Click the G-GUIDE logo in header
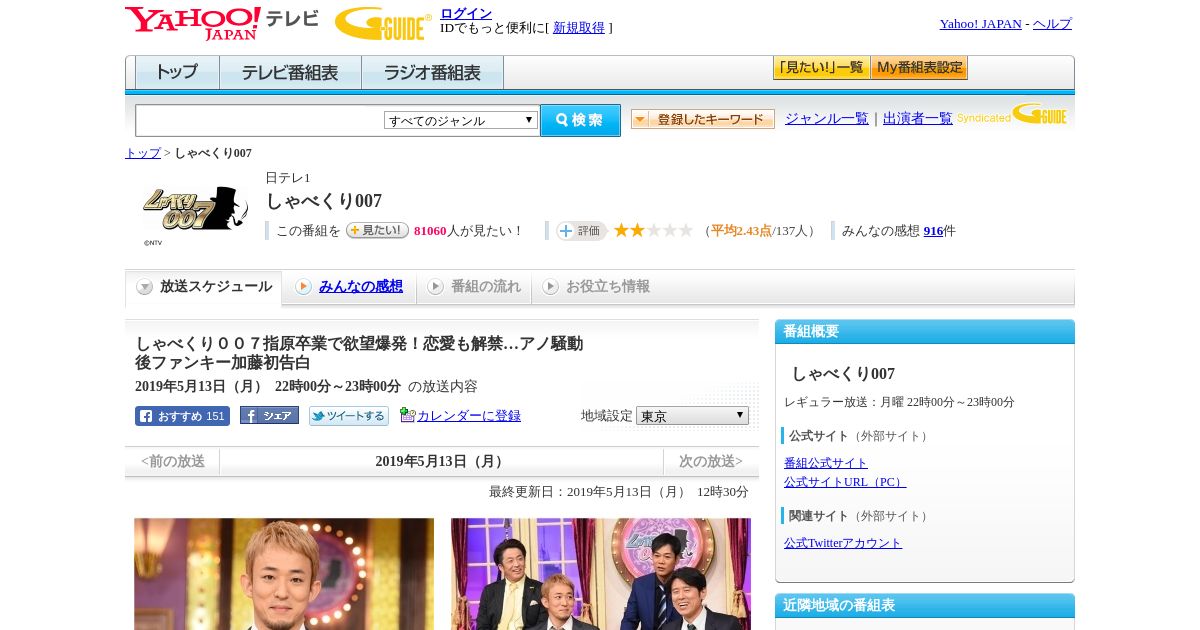The height and width of the screenshot is (630, 1200). coord(382,23)
